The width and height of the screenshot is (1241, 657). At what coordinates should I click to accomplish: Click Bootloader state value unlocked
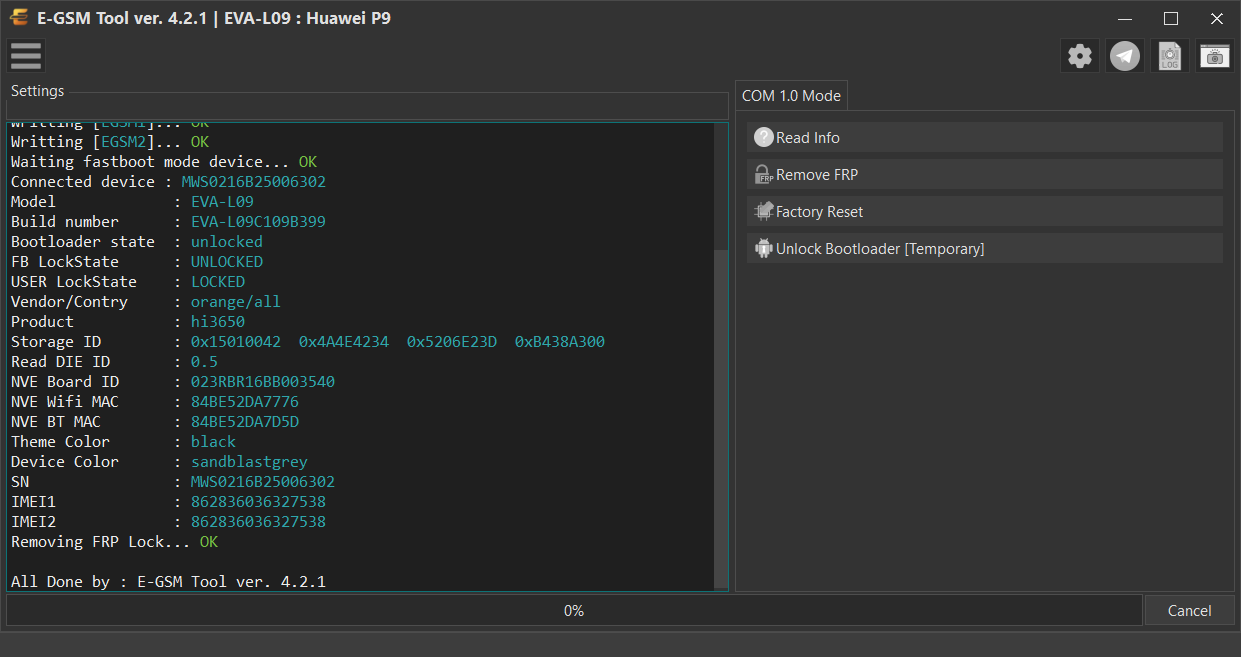pos(227,241)
